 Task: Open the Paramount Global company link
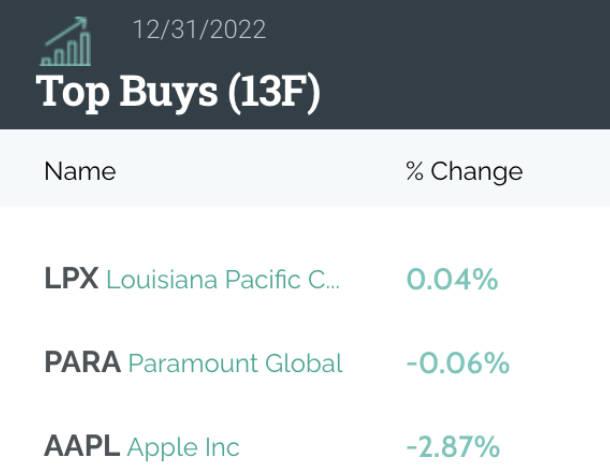tap(236, 362)
